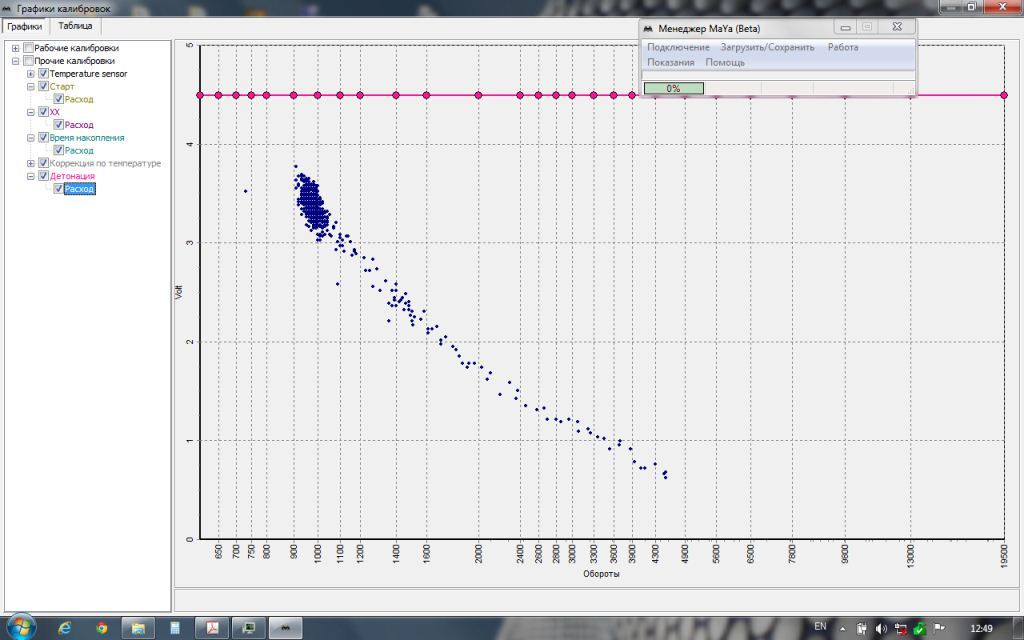
Task: Click Коррекция по температуре tree label
Action: pyautogui.click(x=105, y=163)
